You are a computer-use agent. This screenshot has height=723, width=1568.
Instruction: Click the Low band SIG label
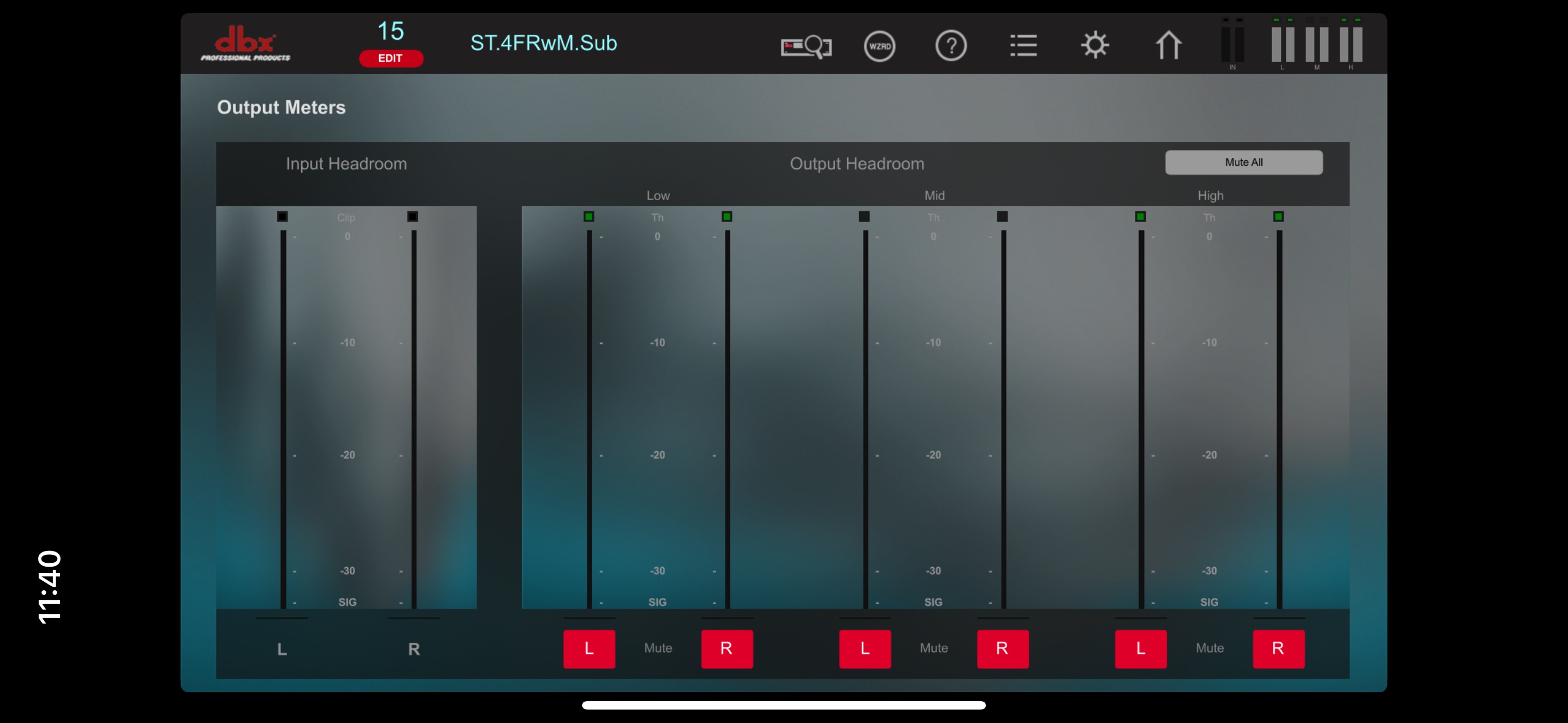[657, 602]
